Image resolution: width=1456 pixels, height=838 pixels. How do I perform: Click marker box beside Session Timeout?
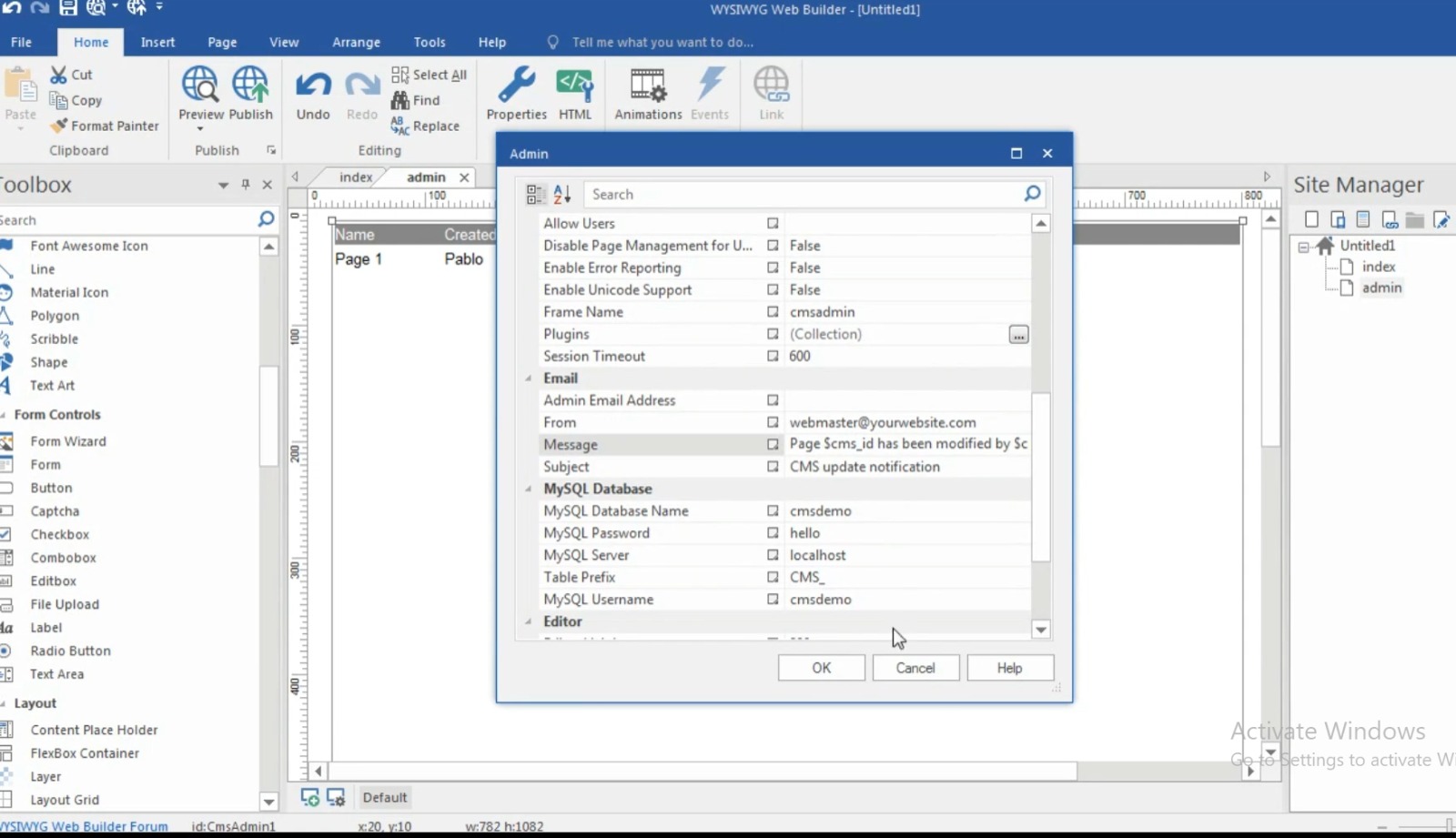[773, 356]
